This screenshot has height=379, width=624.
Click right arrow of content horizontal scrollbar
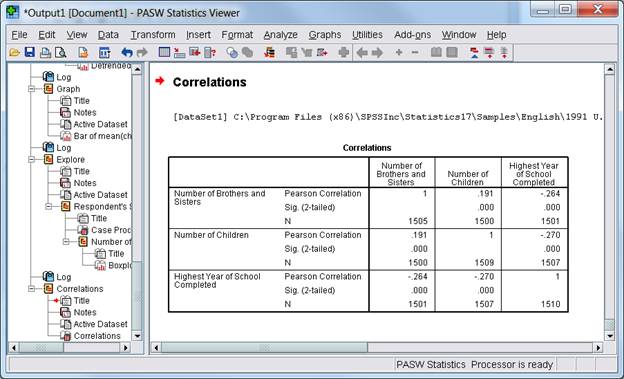pyautogui.click(x=598, y=348)
